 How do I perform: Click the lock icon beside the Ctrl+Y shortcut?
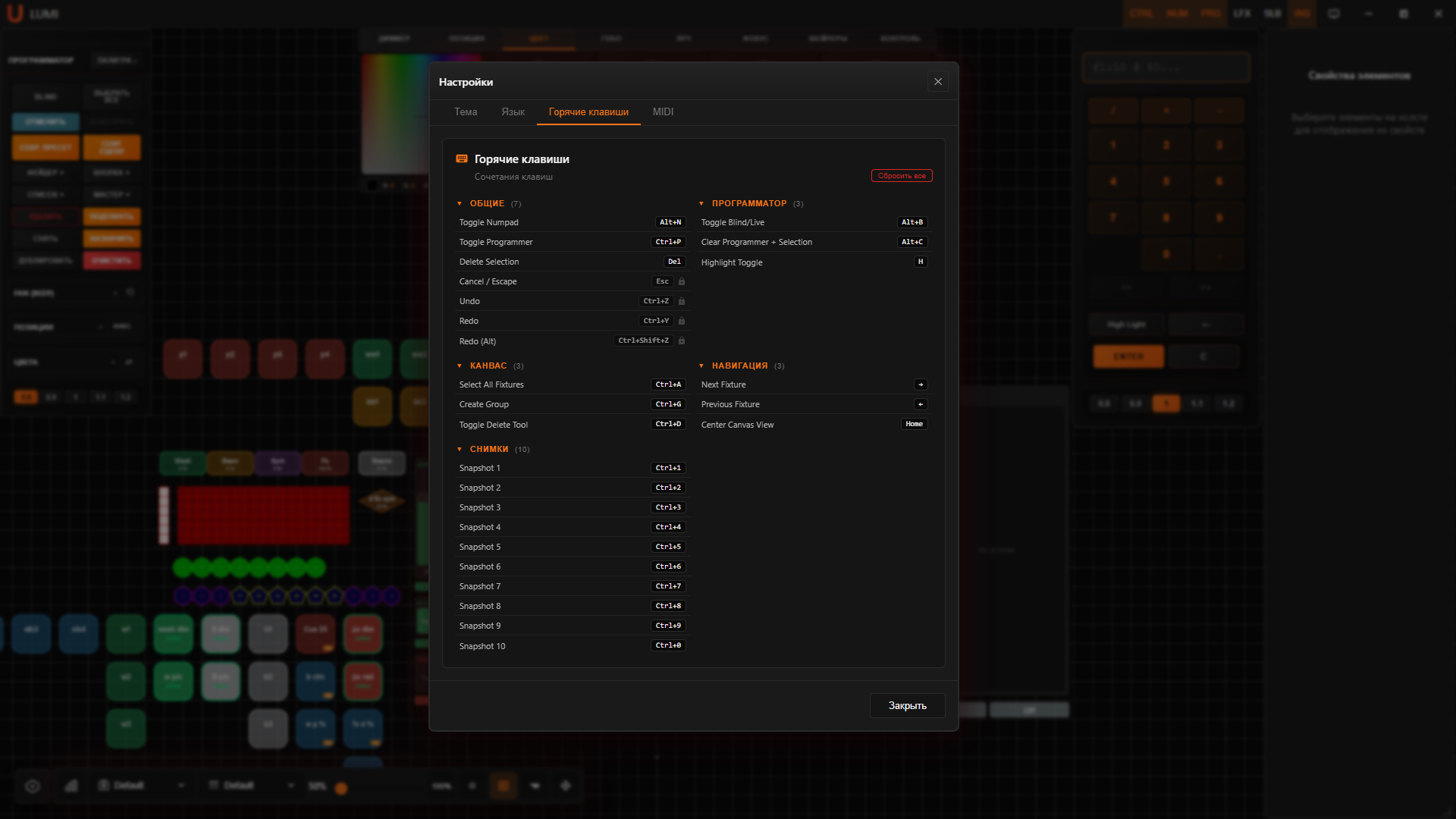coord(682,321)
